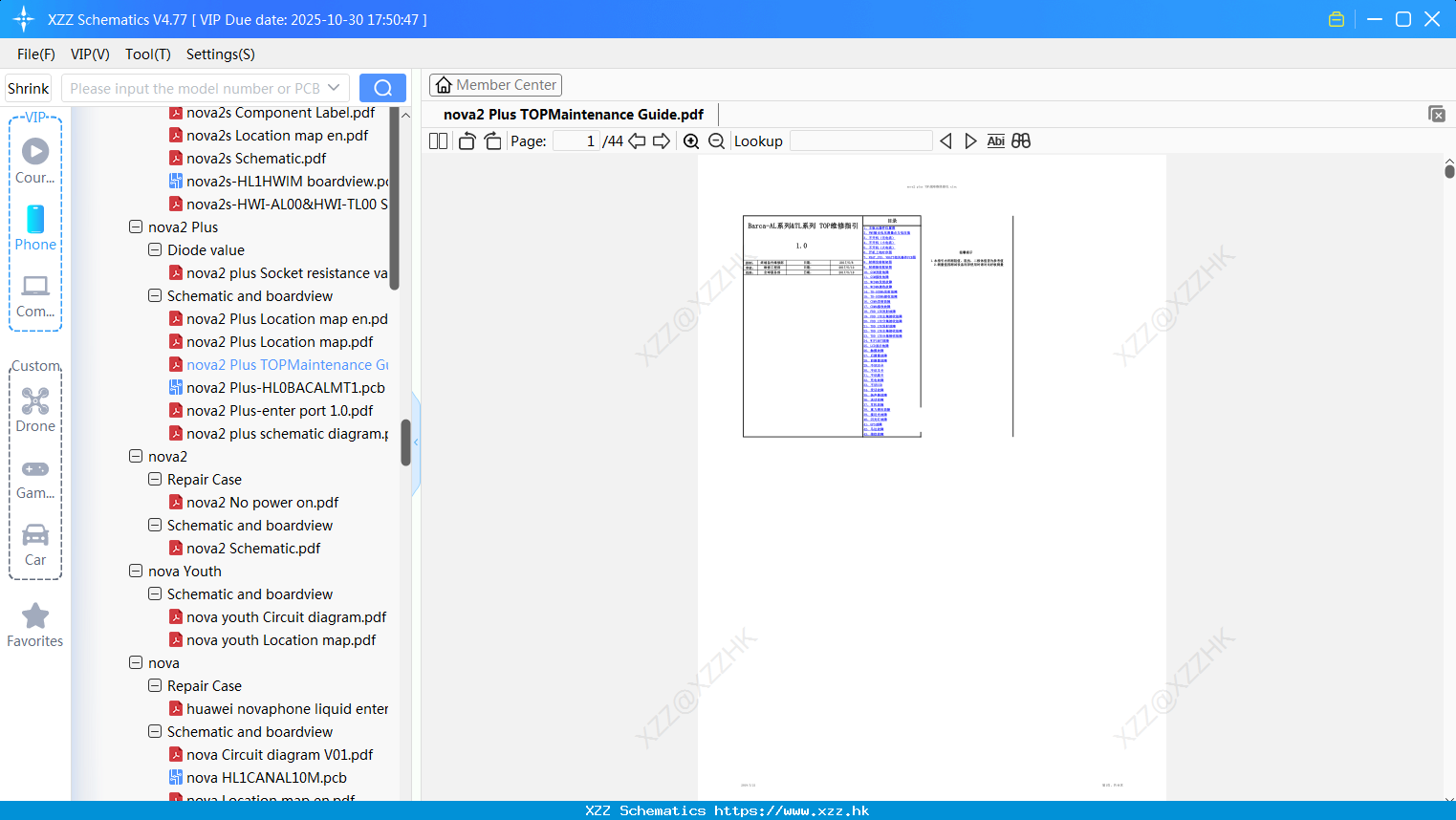Click the XZZ app logo
This screenshot has width=1456, height=820.
tap(24, 19)
